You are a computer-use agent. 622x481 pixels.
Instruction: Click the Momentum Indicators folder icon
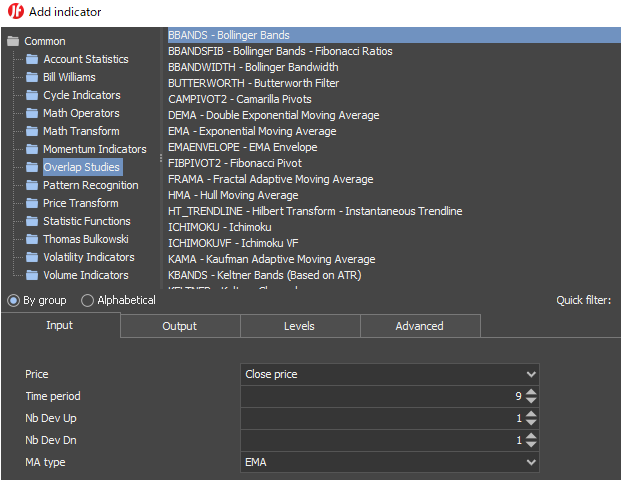[32, 150]
